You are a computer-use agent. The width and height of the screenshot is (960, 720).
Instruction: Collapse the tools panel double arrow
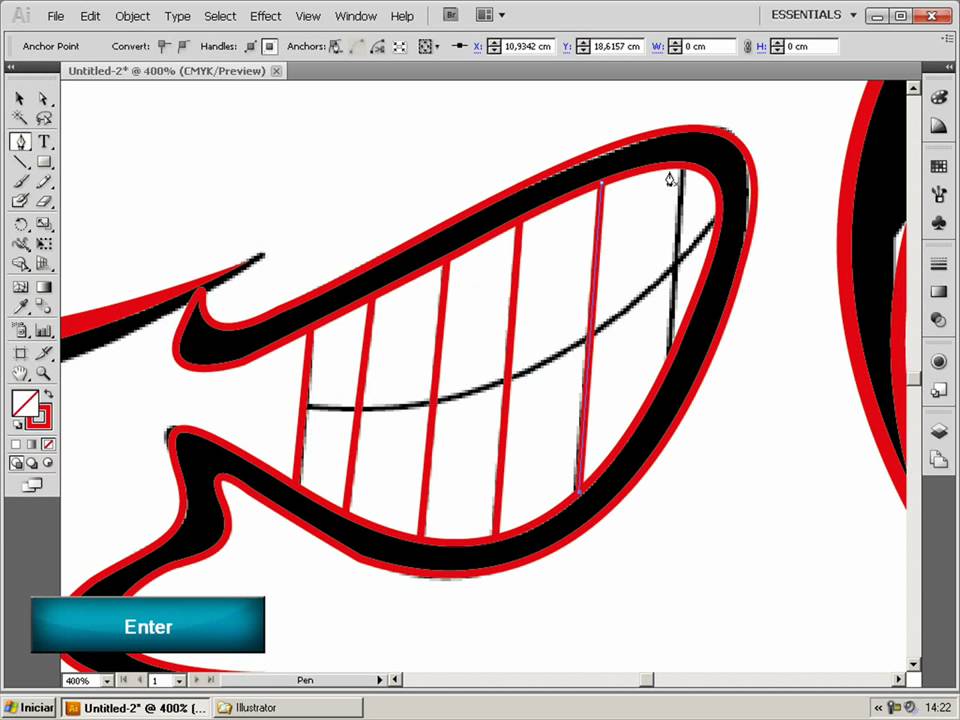tap(10, 67)
